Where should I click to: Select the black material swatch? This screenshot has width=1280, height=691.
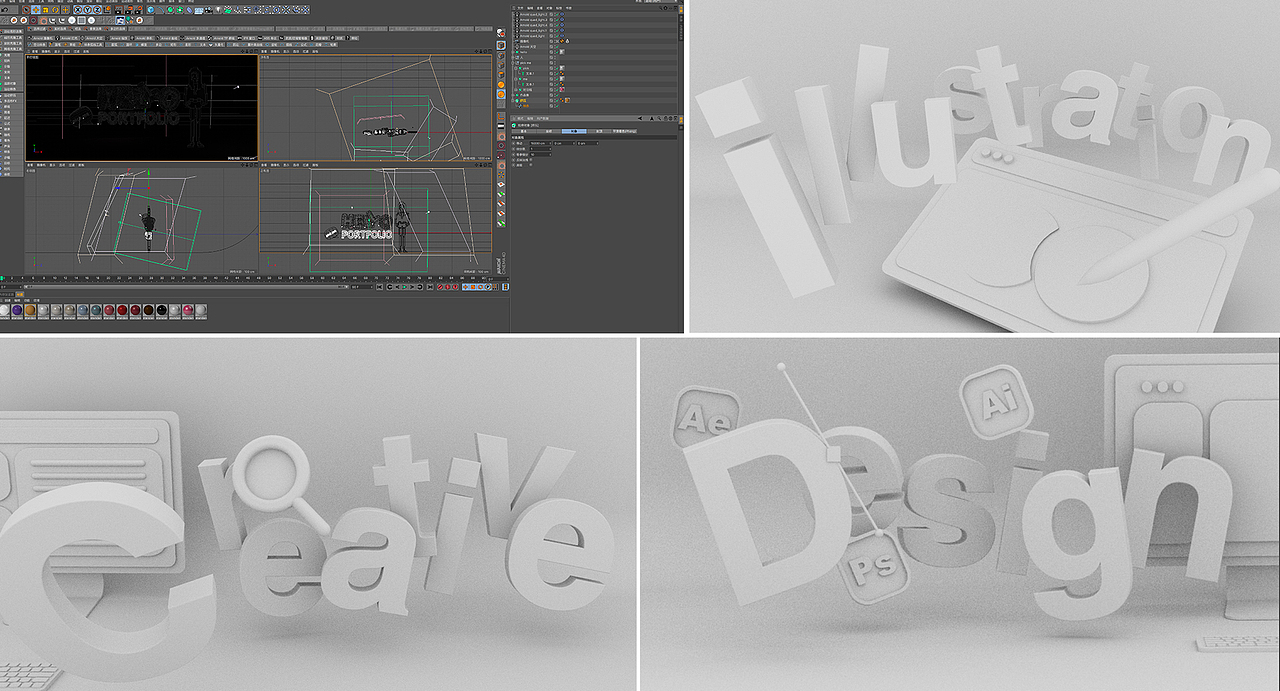(x=162, y=310)
